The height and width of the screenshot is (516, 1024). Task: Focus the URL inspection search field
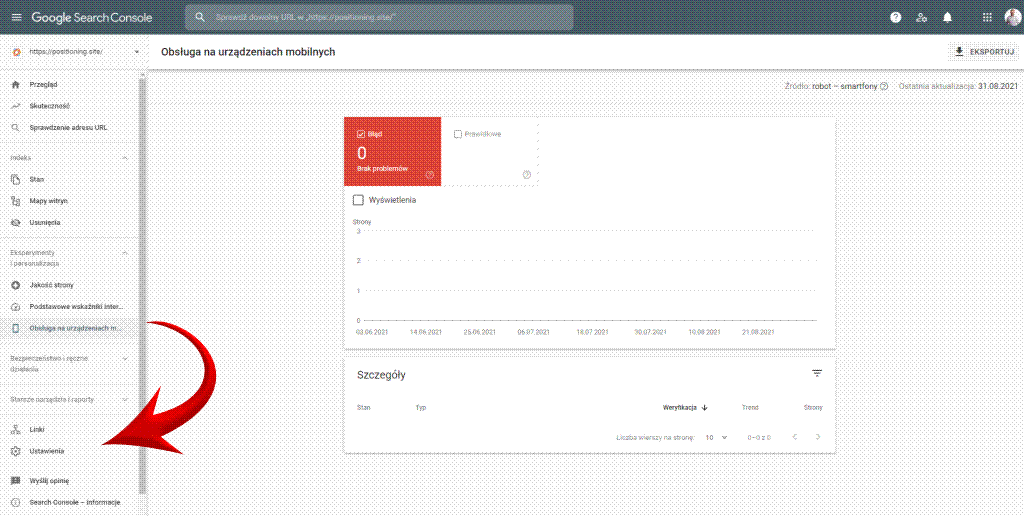tap(379, 18)
